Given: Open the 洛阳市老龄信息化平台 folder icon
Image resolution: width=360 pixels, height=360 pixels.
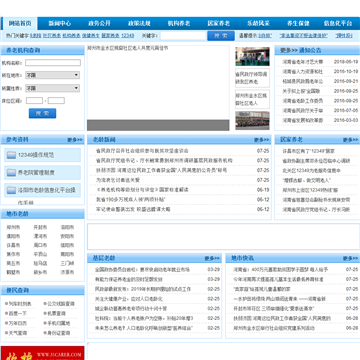Looking at the screenshot, I should point(12,190).
